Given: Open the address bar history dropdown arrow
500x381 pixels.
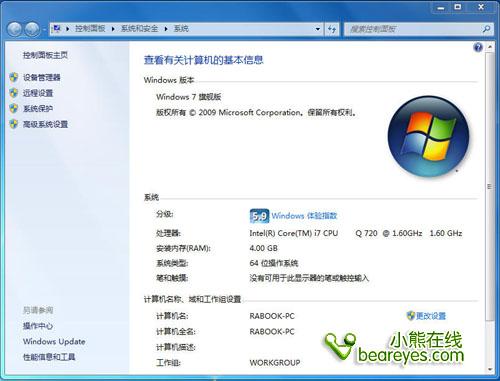Looking at the screenshot, I should (x=318, y=29).
